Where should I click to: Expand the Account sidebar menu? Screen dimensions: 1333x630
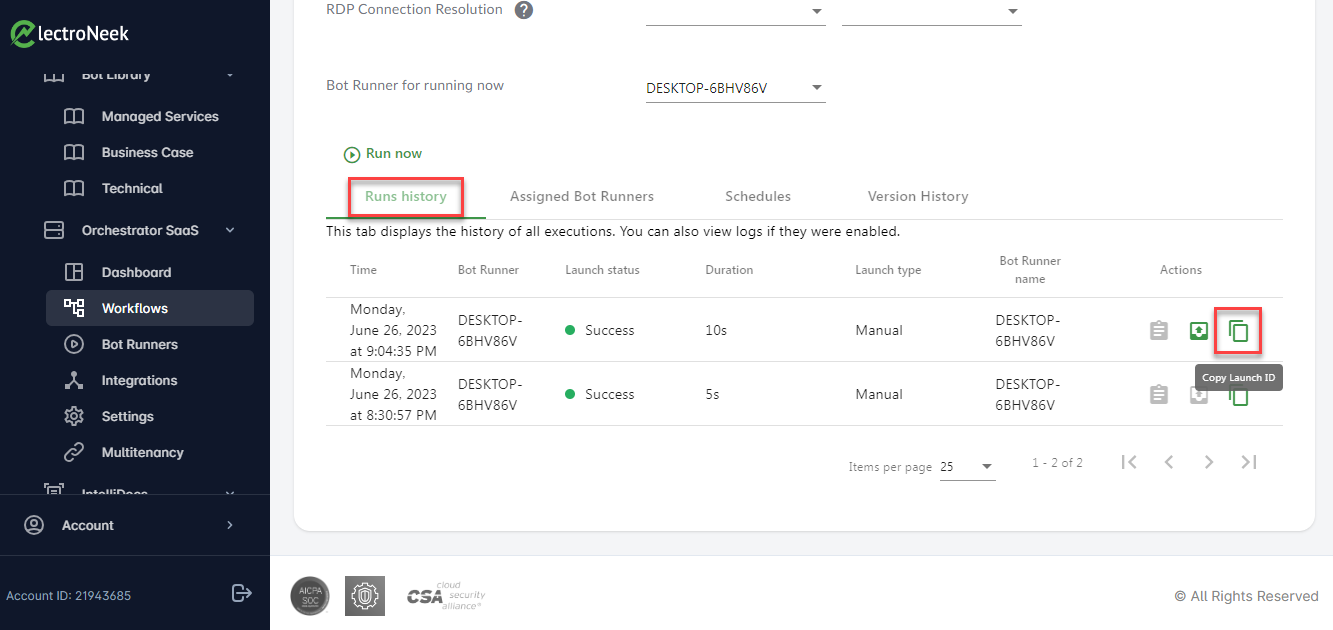coord(135,525)
